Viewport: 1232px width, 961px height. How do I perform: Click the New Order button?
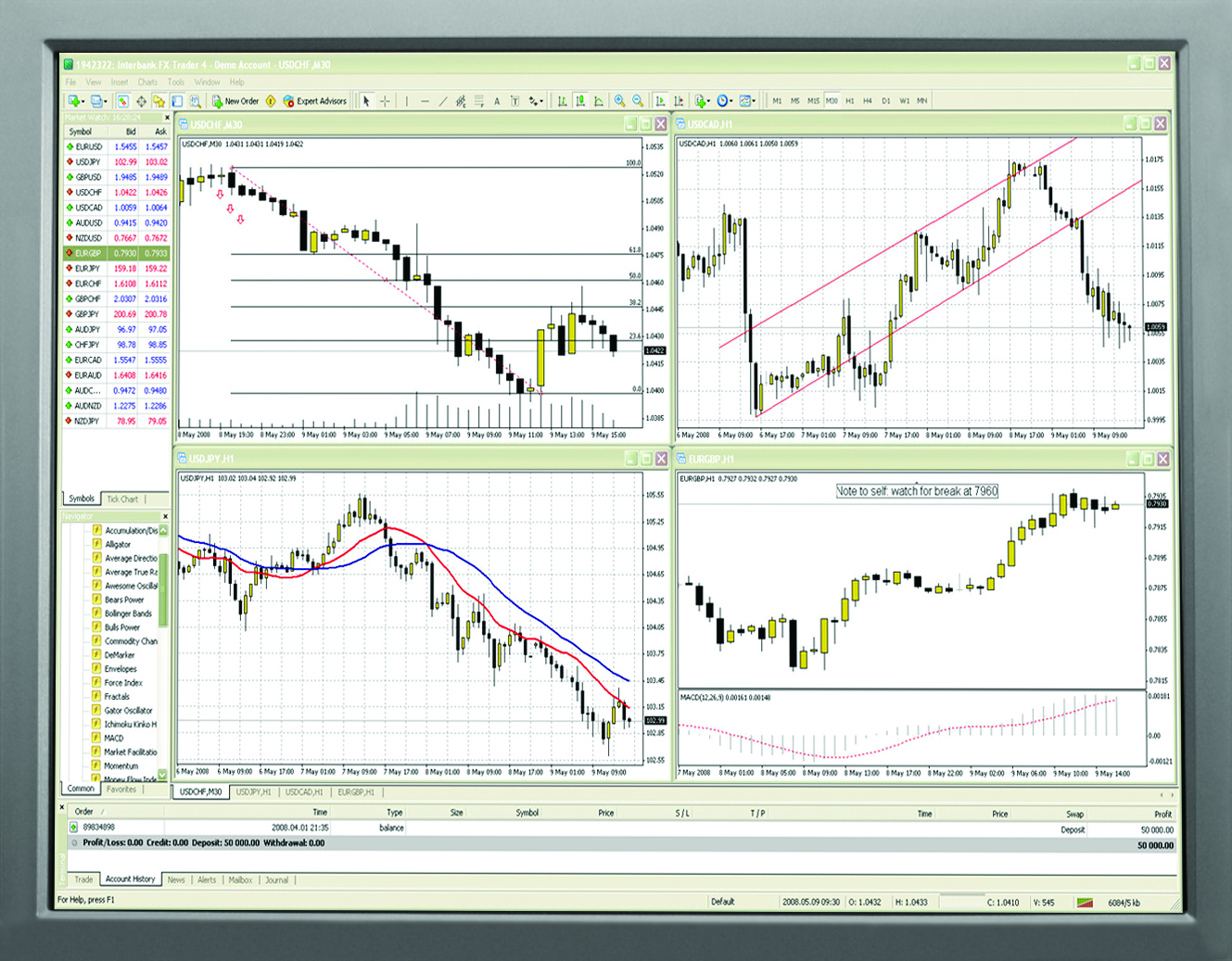pyautogui.click(x=235, y=101)
